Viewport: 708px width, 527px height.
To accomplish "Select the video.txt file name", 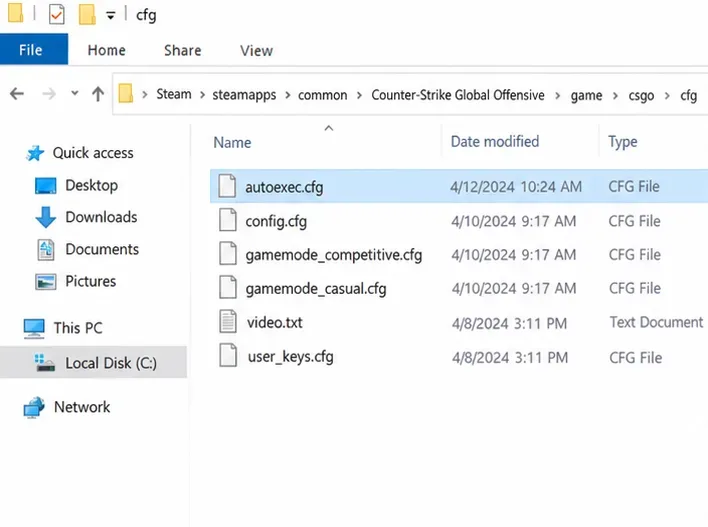I will click(x=275, y=322).
